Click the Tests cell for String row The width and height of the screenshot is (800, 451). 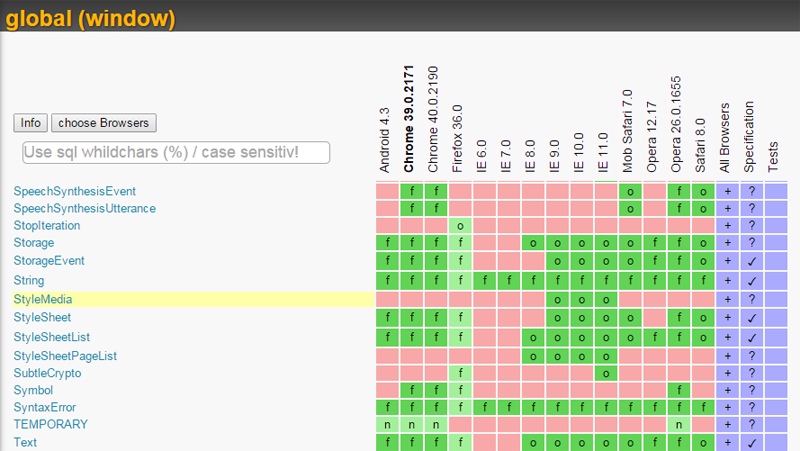(x=776, y=281)
